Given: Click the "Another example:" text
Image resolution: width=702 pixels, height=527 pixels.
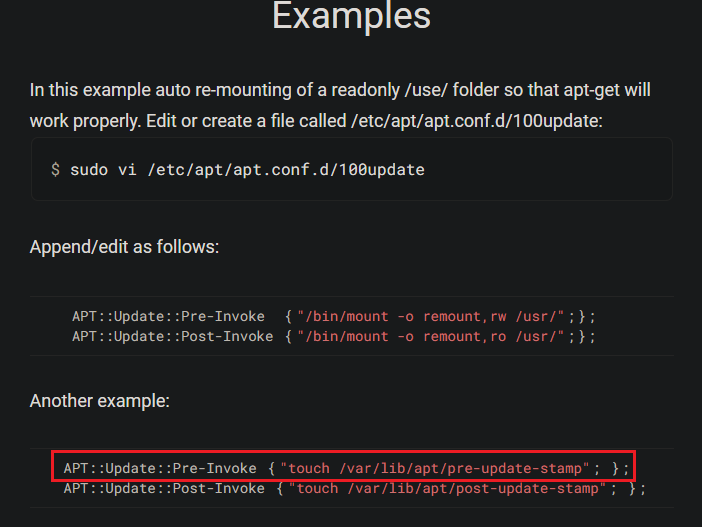Looking at the screenshot, I should (x=99, y=401).
